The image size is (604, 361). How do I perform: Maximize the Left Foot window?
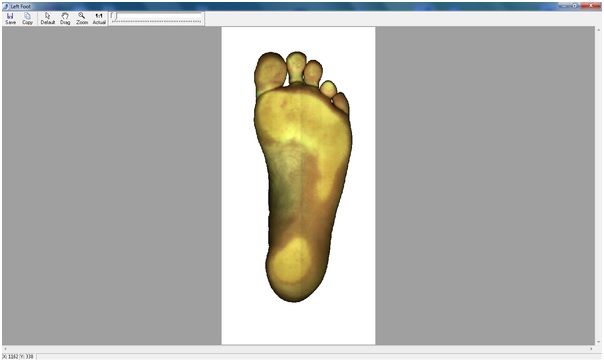click(575, 6)
